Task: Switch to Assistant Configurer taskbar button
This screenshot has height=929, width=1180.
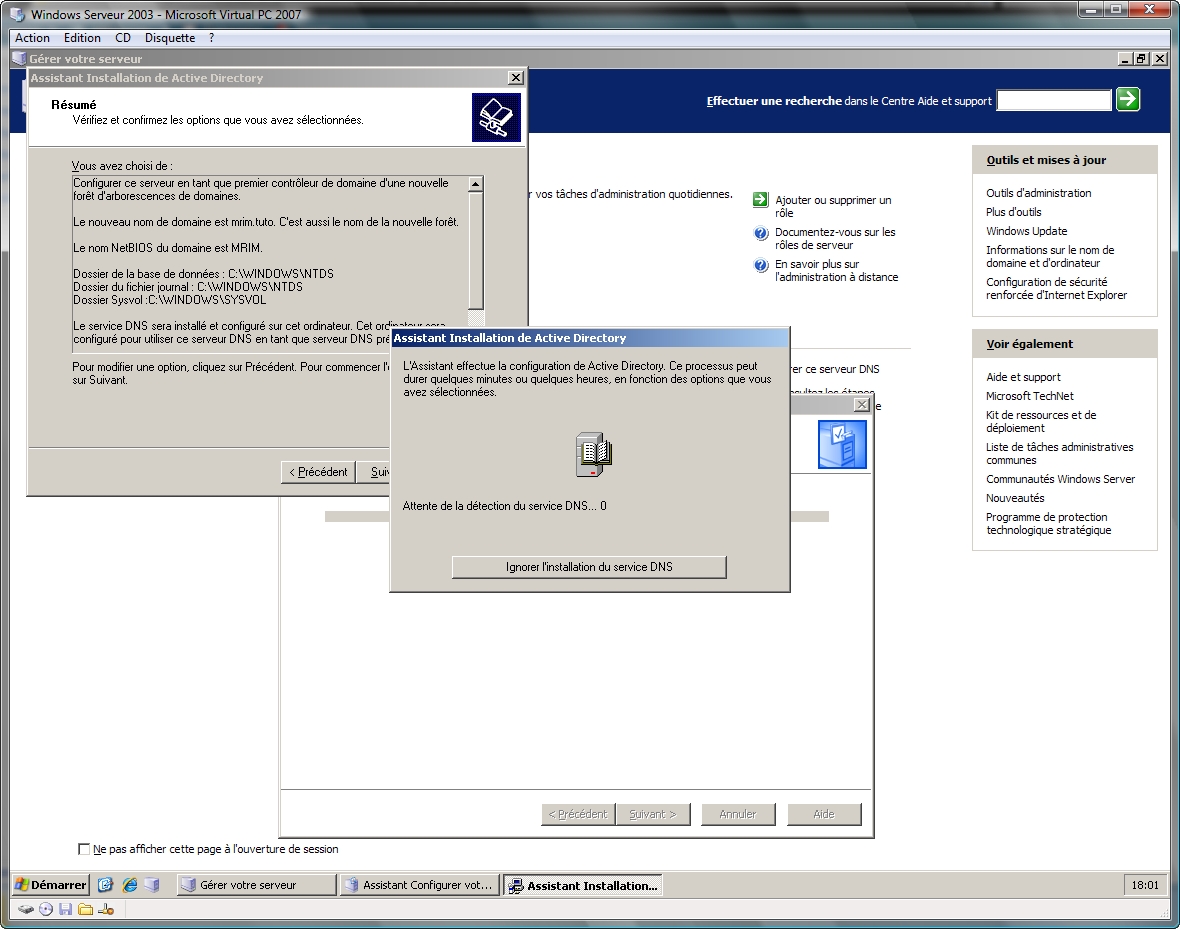Action: click(420, 885)
